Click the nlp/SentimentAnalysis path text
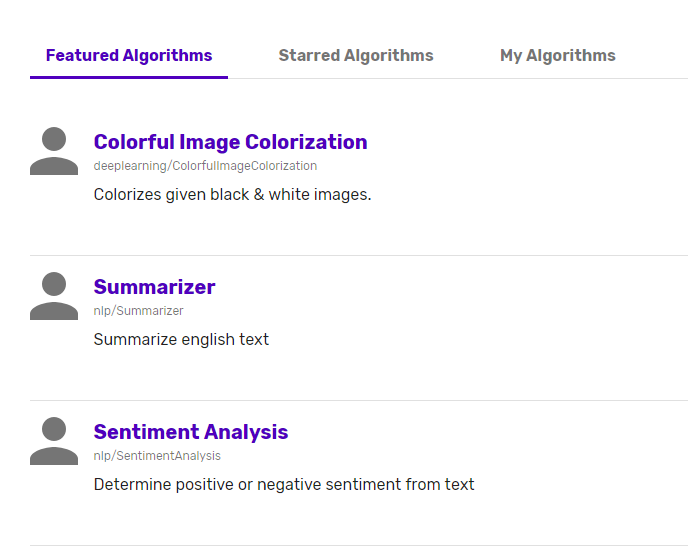688x548 pixels. [157, 455]
